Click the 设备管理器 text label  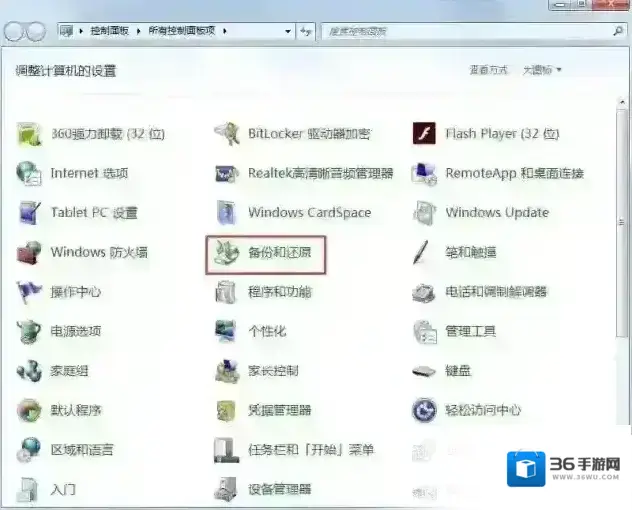click(x=279, y=489)
